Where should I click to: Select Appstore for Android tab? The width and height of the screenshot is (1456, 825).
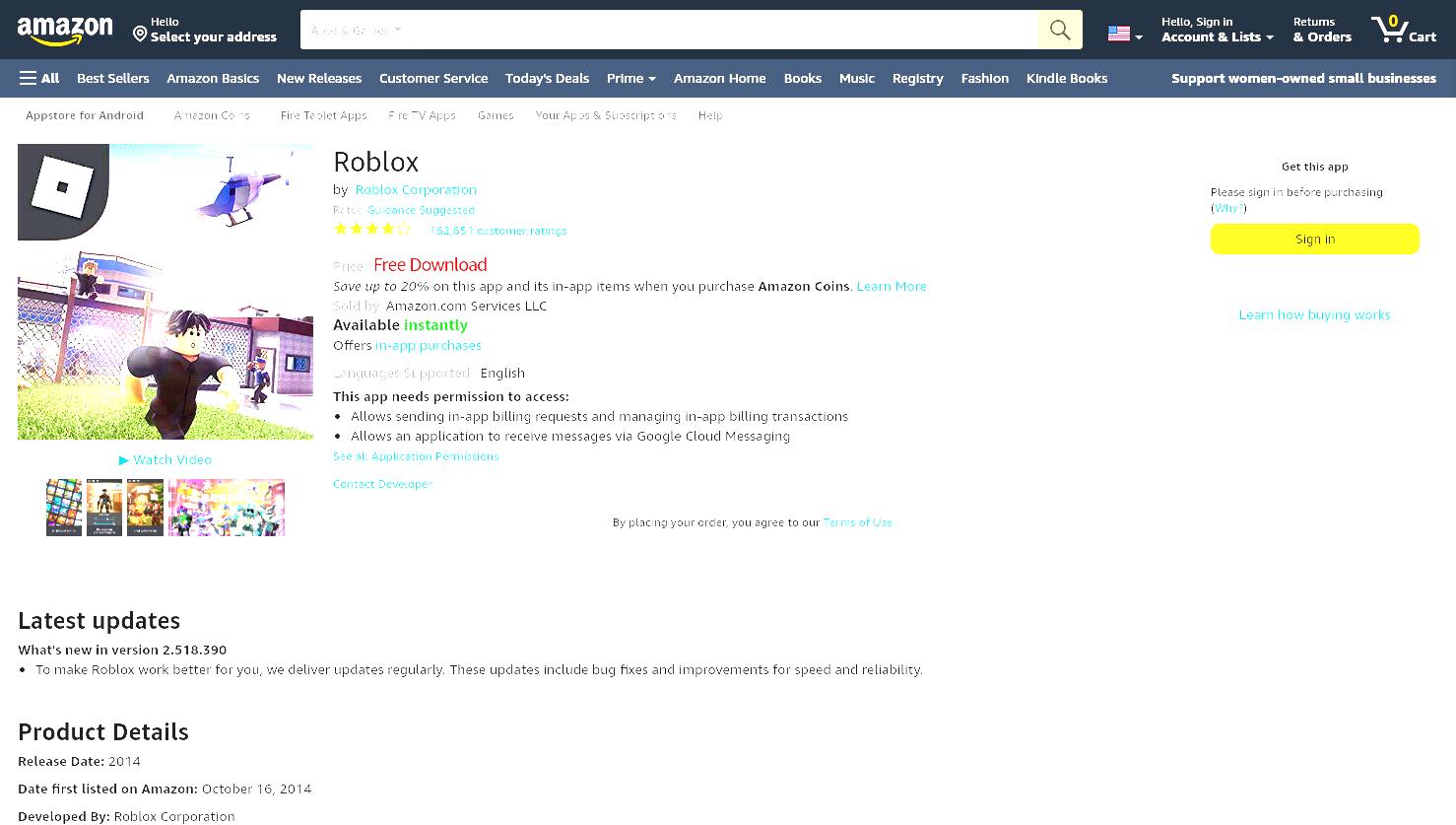pos(85,115)
